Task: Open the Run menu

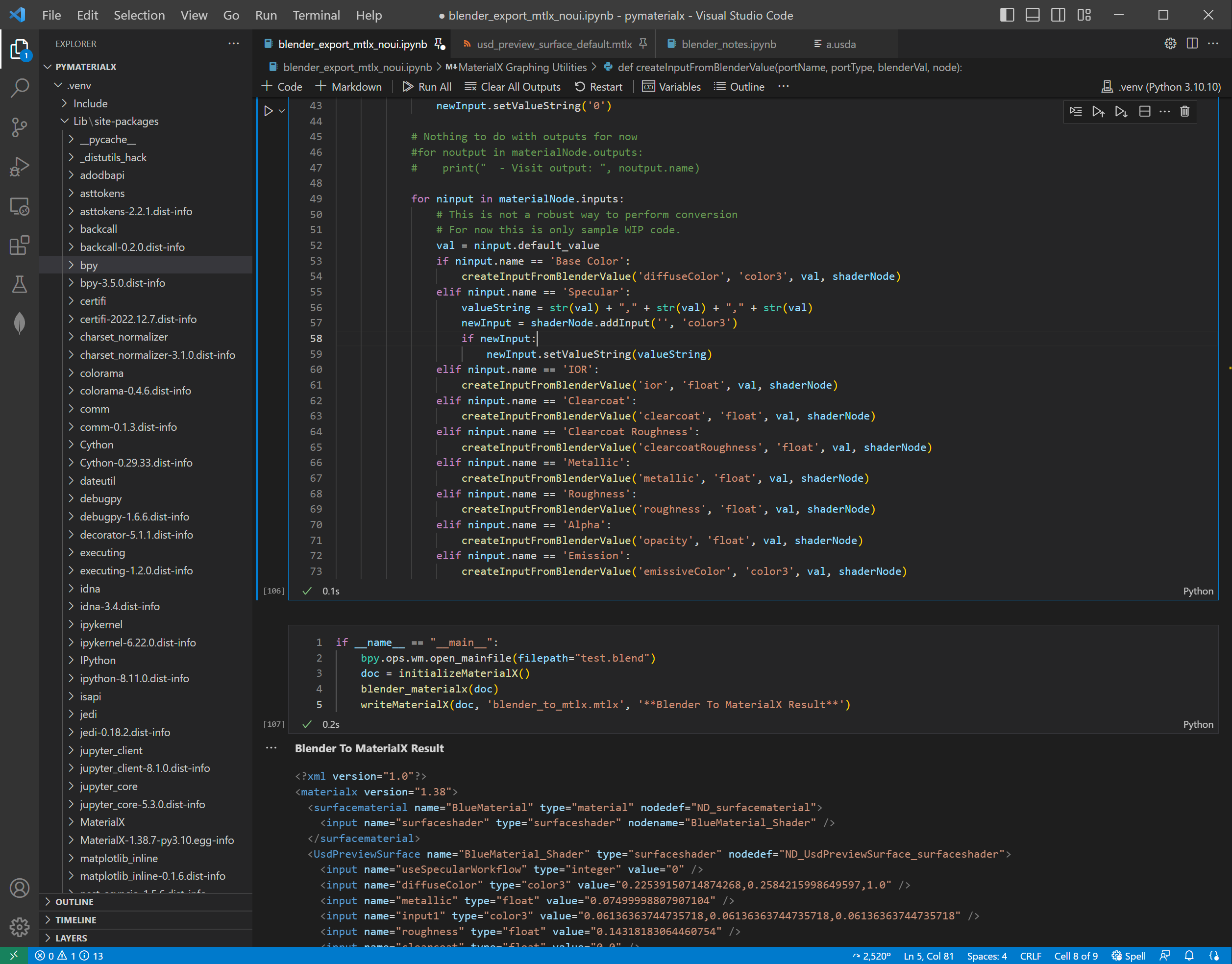Action: 266,15
